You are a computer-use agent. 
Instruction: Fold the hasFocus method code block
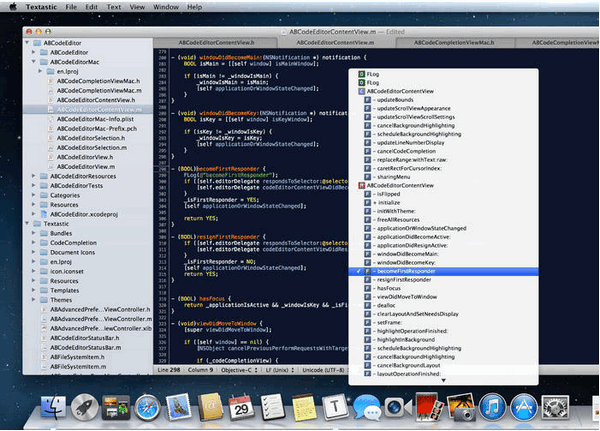point(172,298)
